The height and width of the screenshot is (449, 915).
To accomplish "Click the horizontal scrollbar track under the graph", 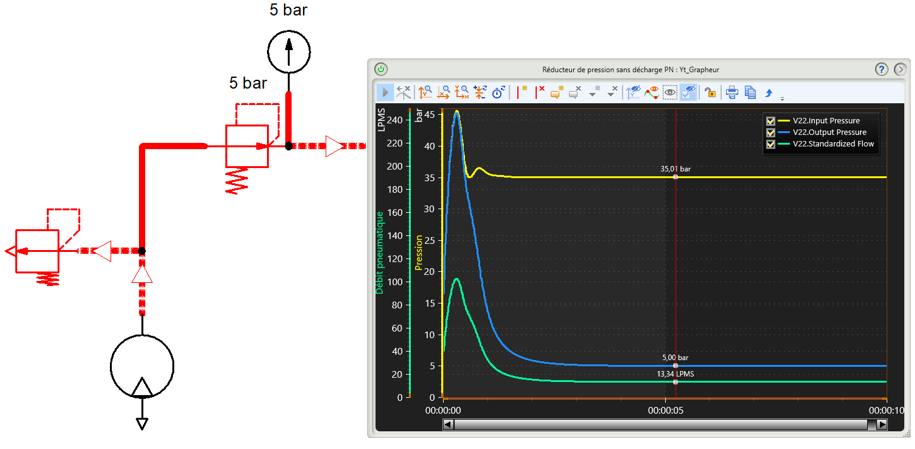I will coord(665,424).
